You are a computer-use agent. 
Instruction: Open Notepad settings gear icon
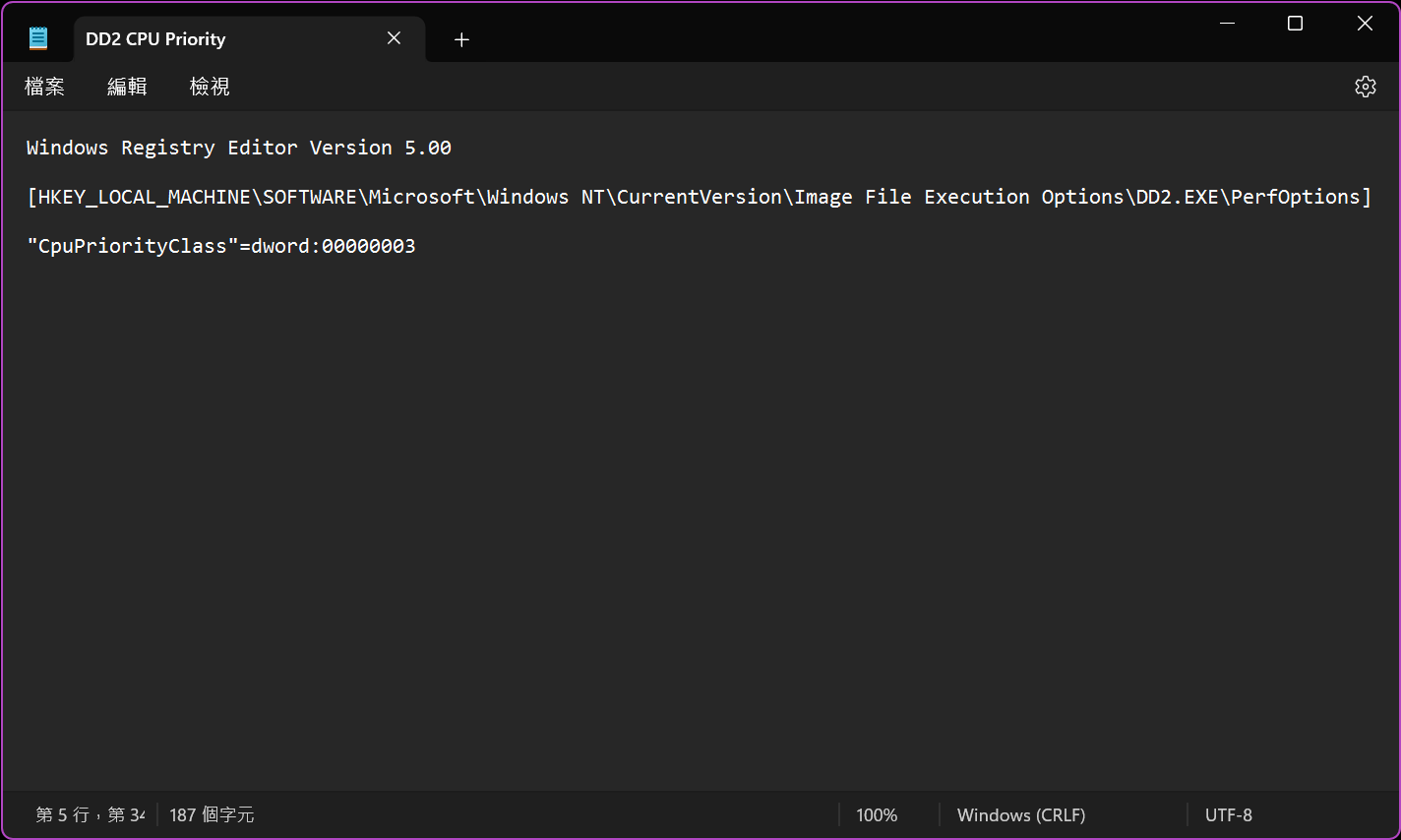coord(1365,87)
